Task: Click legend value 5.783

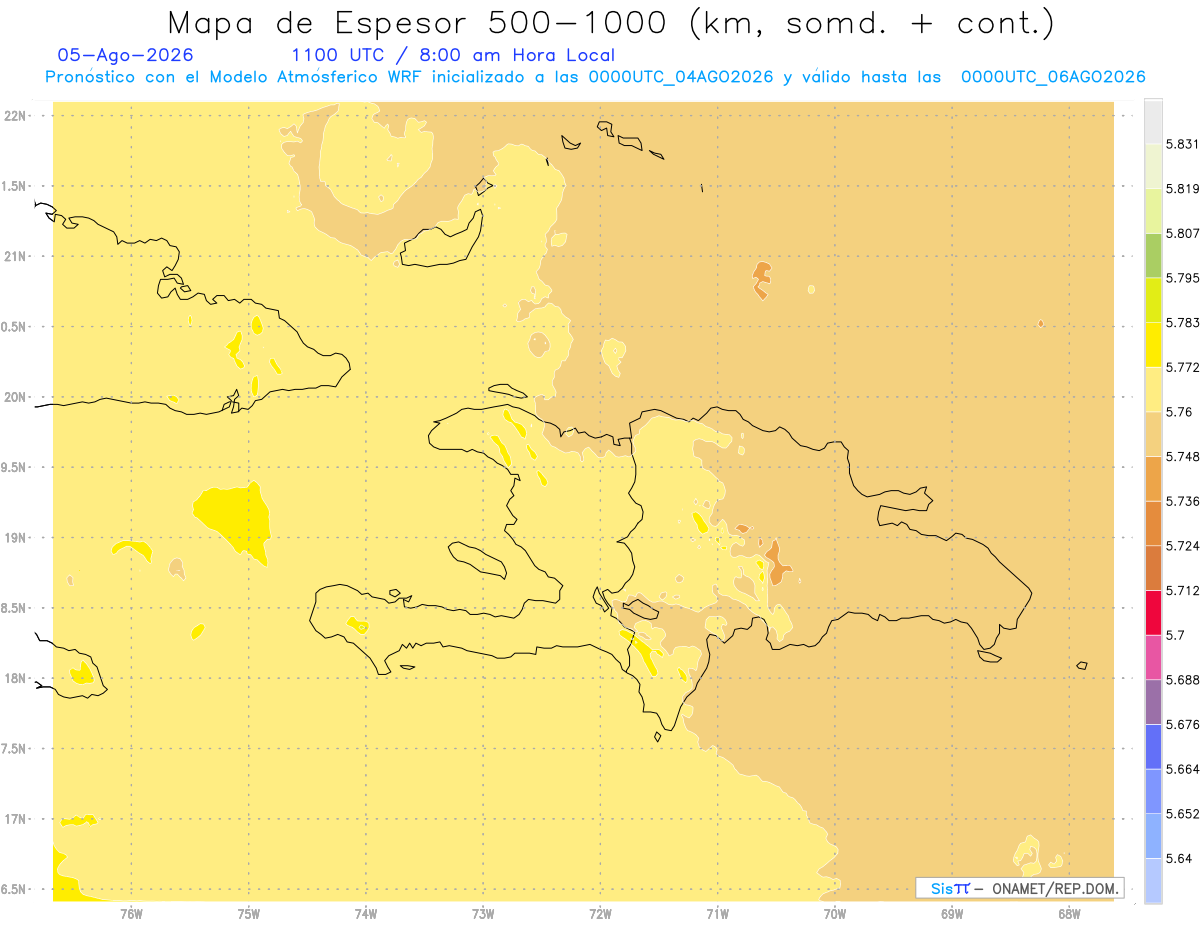Action: [x=1182, y=322]
